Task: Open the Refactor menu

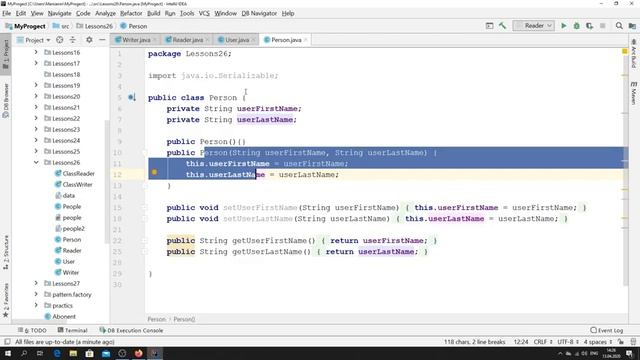Action: pyautogui.click(x=131, y=13)
